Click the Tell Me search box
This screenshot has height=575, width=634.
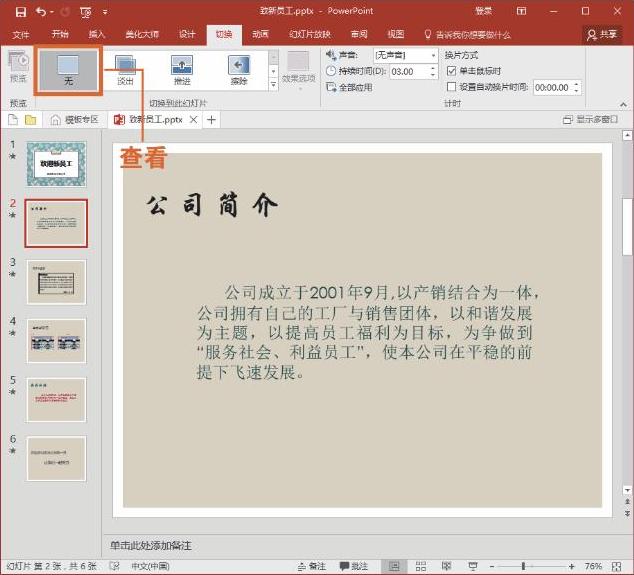[x=467, y=35]
